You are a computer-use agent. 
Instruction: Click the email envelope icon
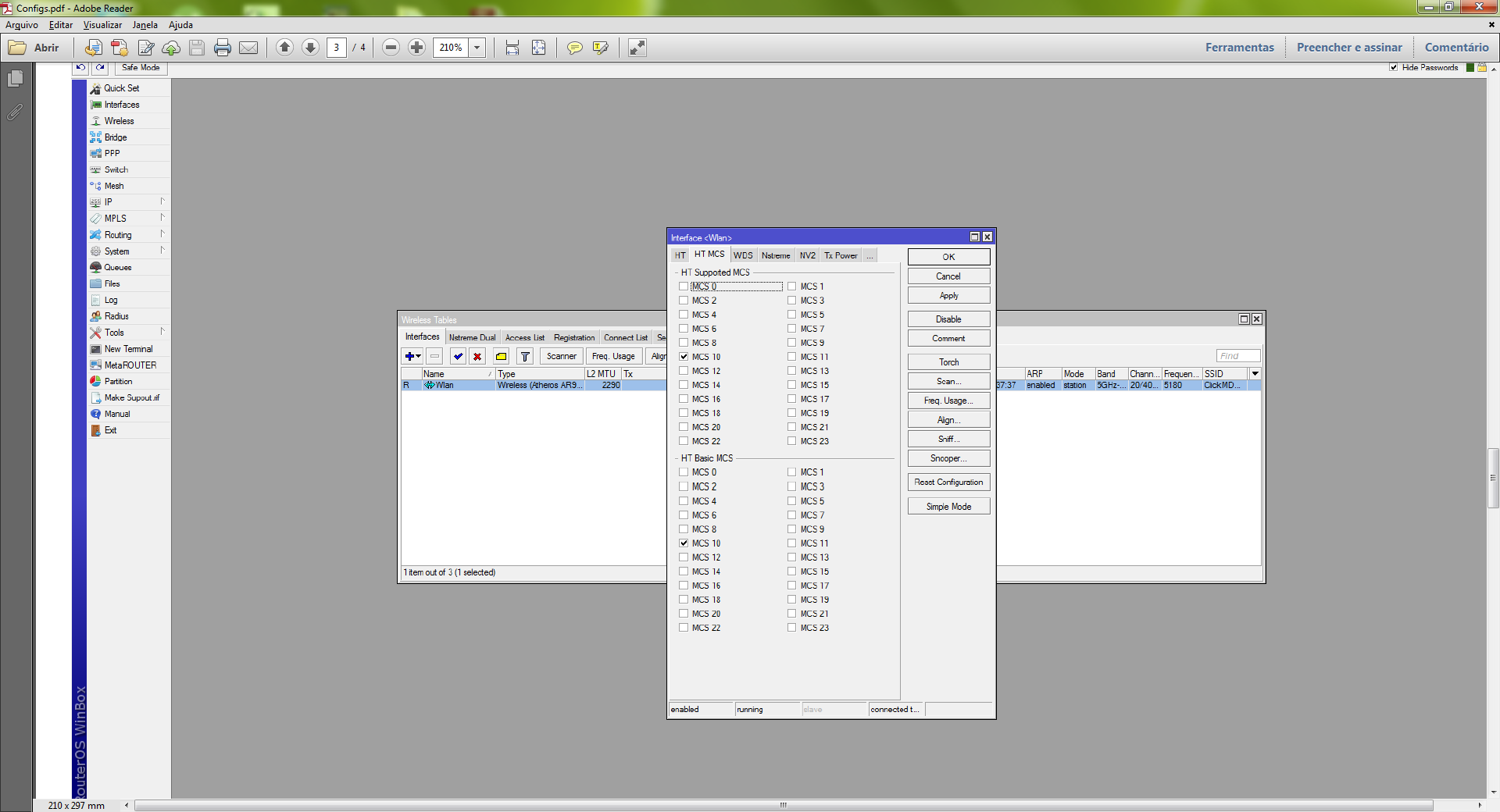248,48
